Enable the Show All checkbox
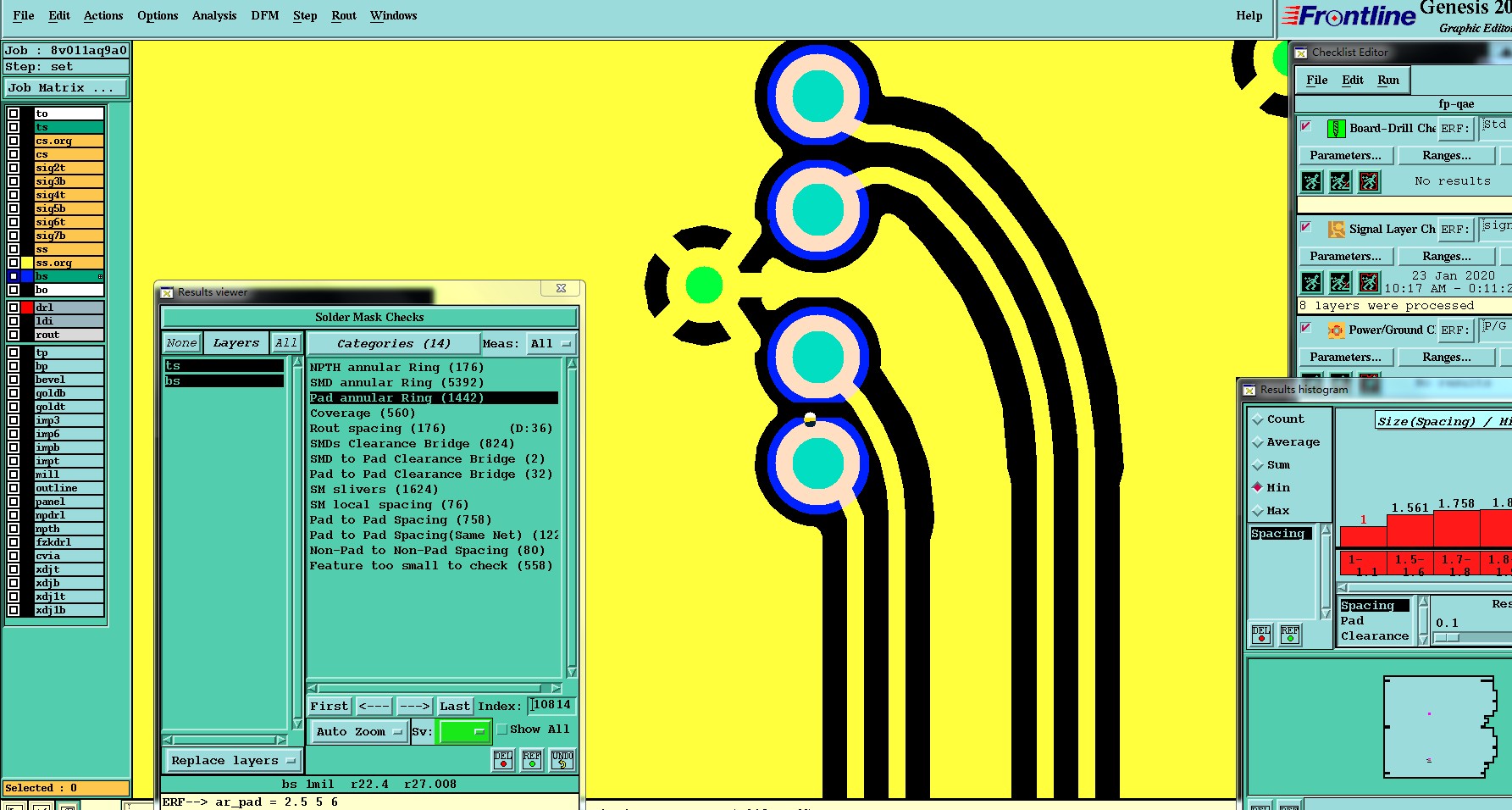This screenshot has width=1512, height=810. [x=502, y=730]
